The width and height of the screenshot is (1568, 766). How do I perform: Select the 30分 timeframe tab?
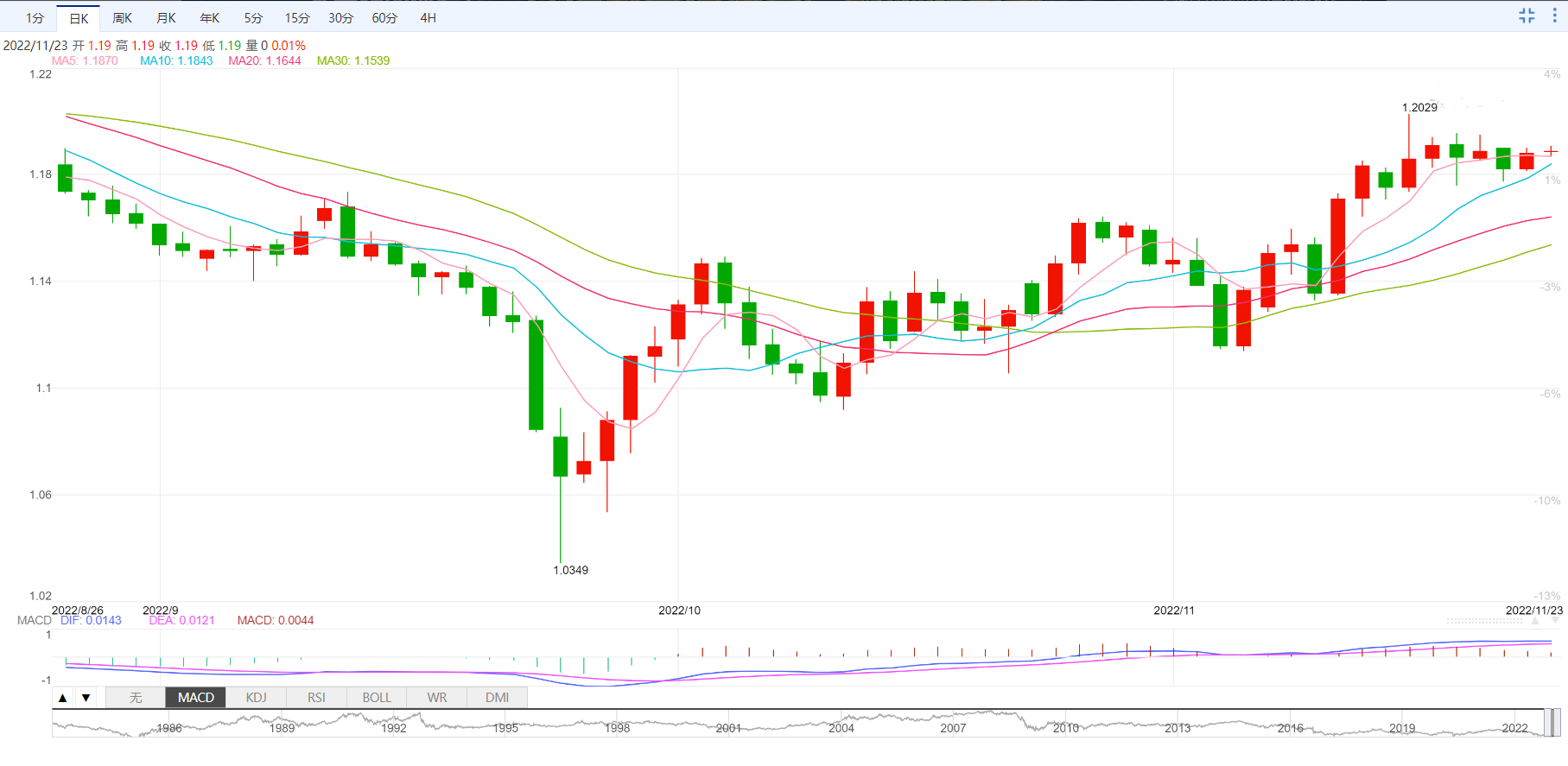(x=340, y=18)
